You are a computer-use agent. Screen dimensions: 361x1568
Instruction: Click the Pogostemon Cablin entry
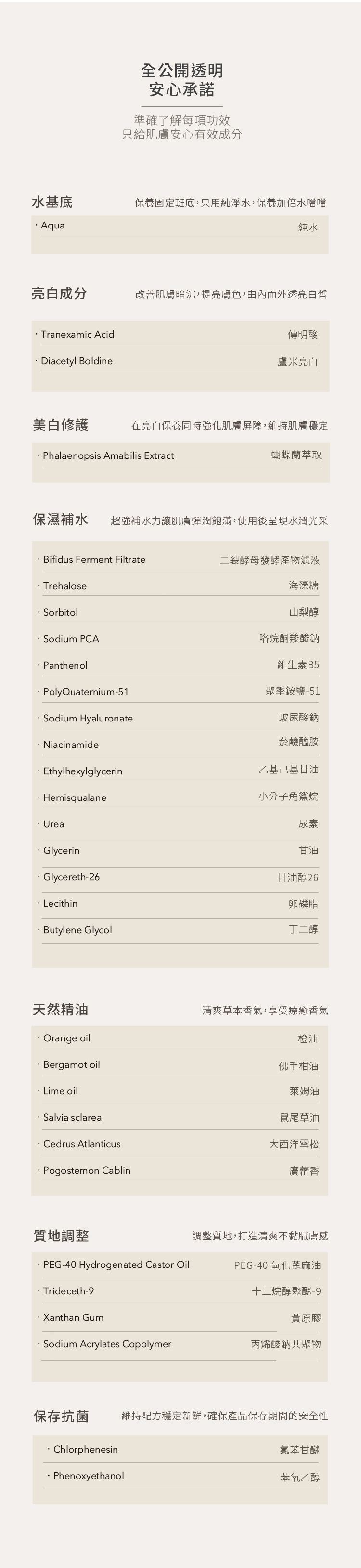pyautogui.click(x=87, y=1171)
